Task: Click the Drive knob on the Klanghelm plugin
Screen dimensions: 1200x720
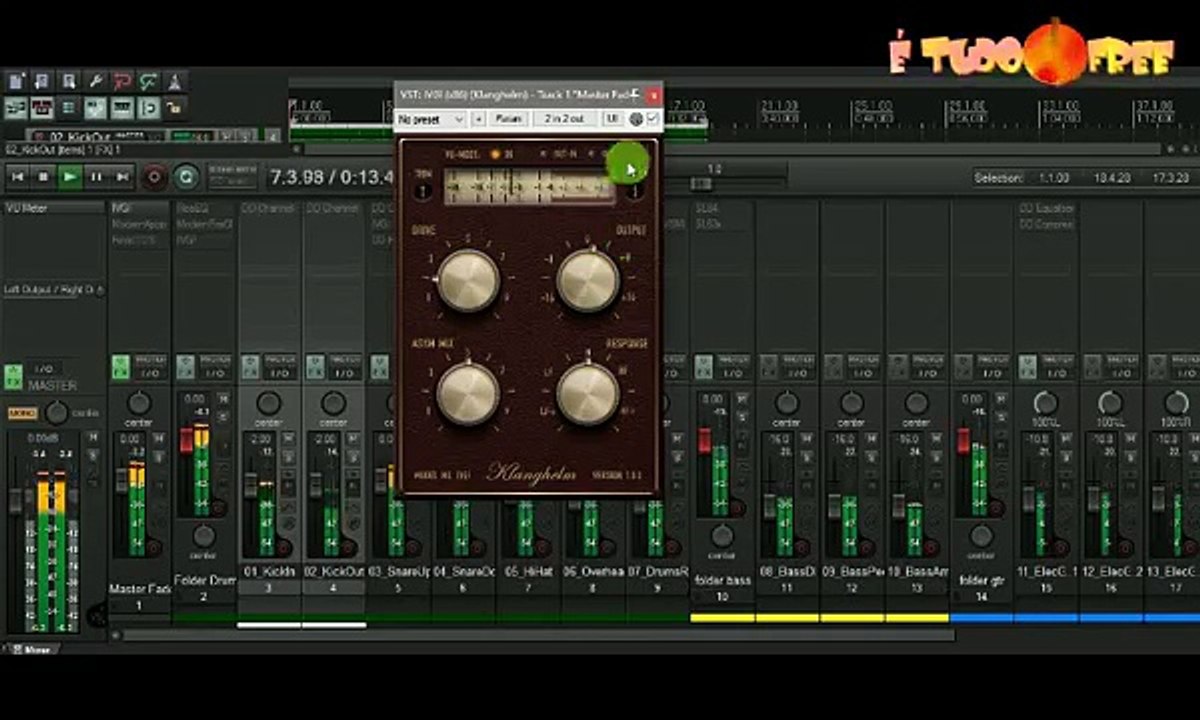Action: coord(467,281)
